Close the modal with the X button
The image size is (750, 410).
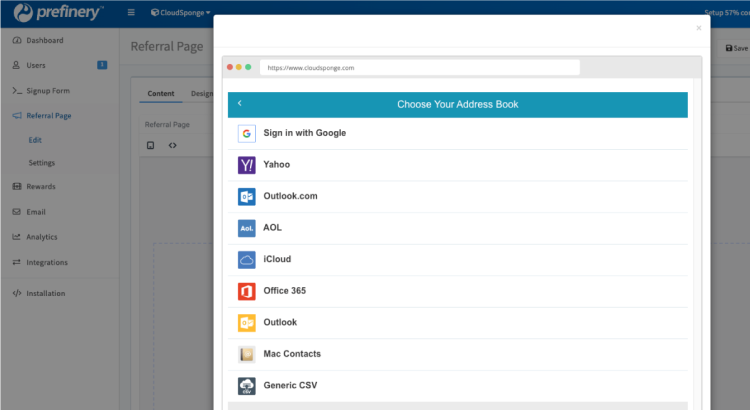(x=698, y=29)
